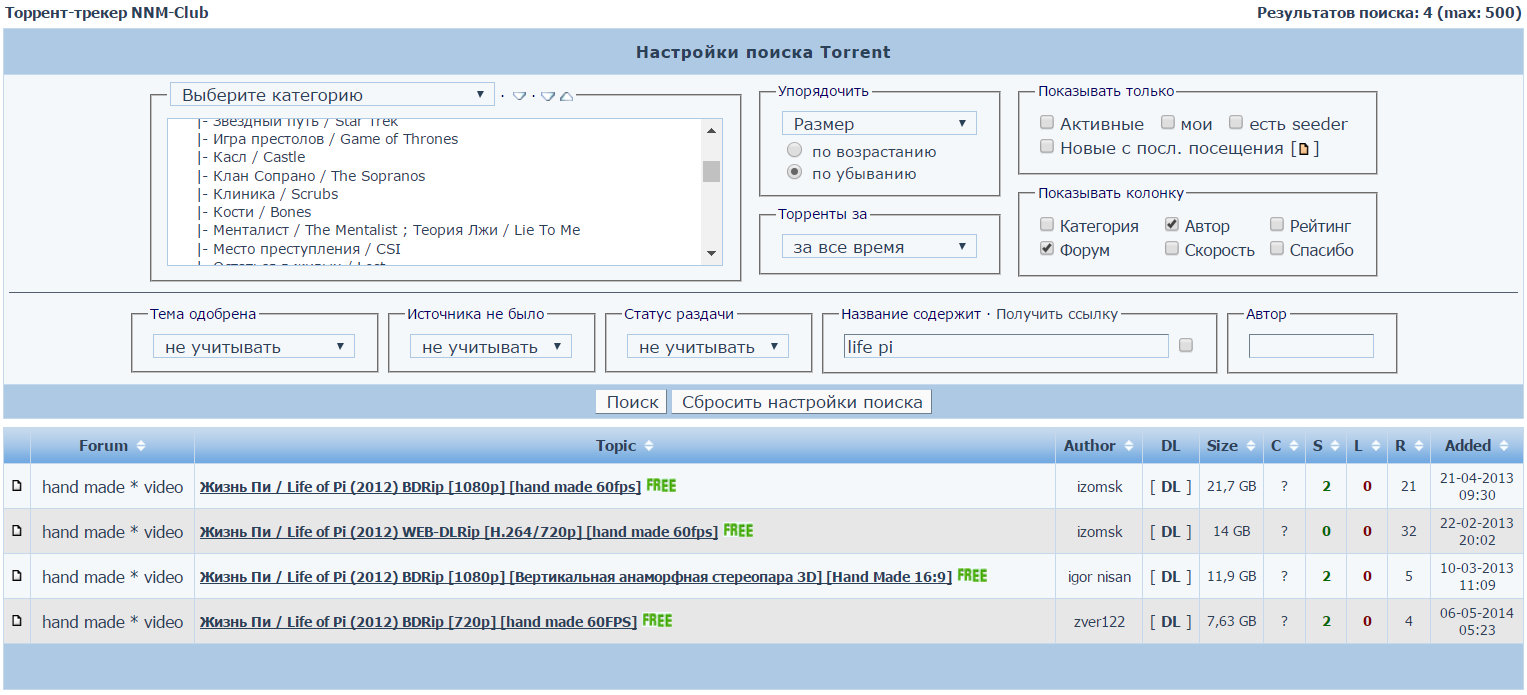
Task: Click the sort arrows icon beside Added header
Action: pyautogui.click(x=1504, y=446)
